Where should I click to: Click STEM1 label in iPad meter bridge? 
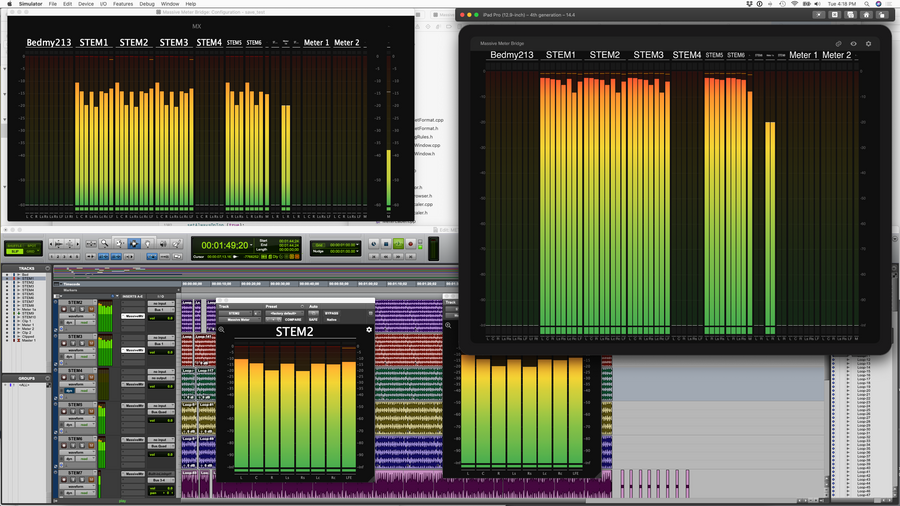click(x=561, y=55)
